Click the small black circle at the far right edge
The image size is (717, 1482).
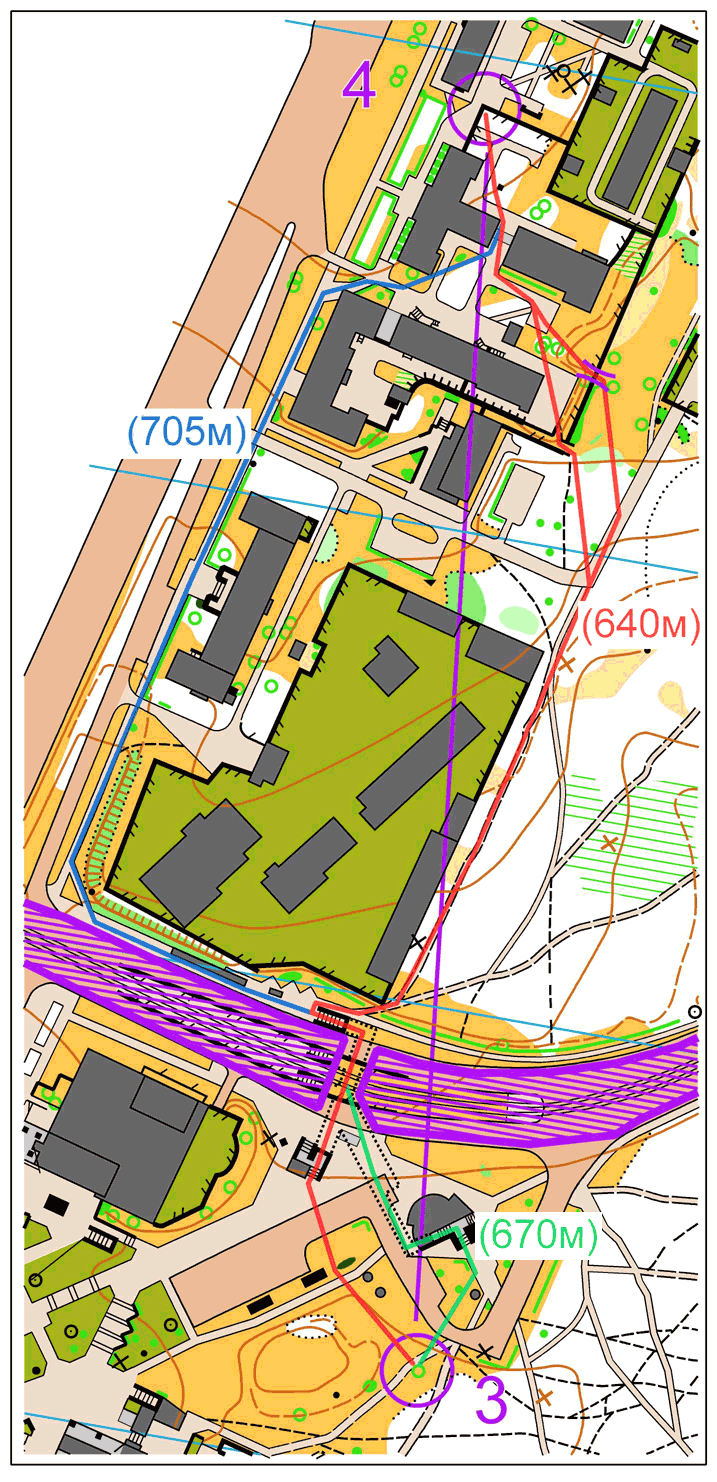point(697,1011)
